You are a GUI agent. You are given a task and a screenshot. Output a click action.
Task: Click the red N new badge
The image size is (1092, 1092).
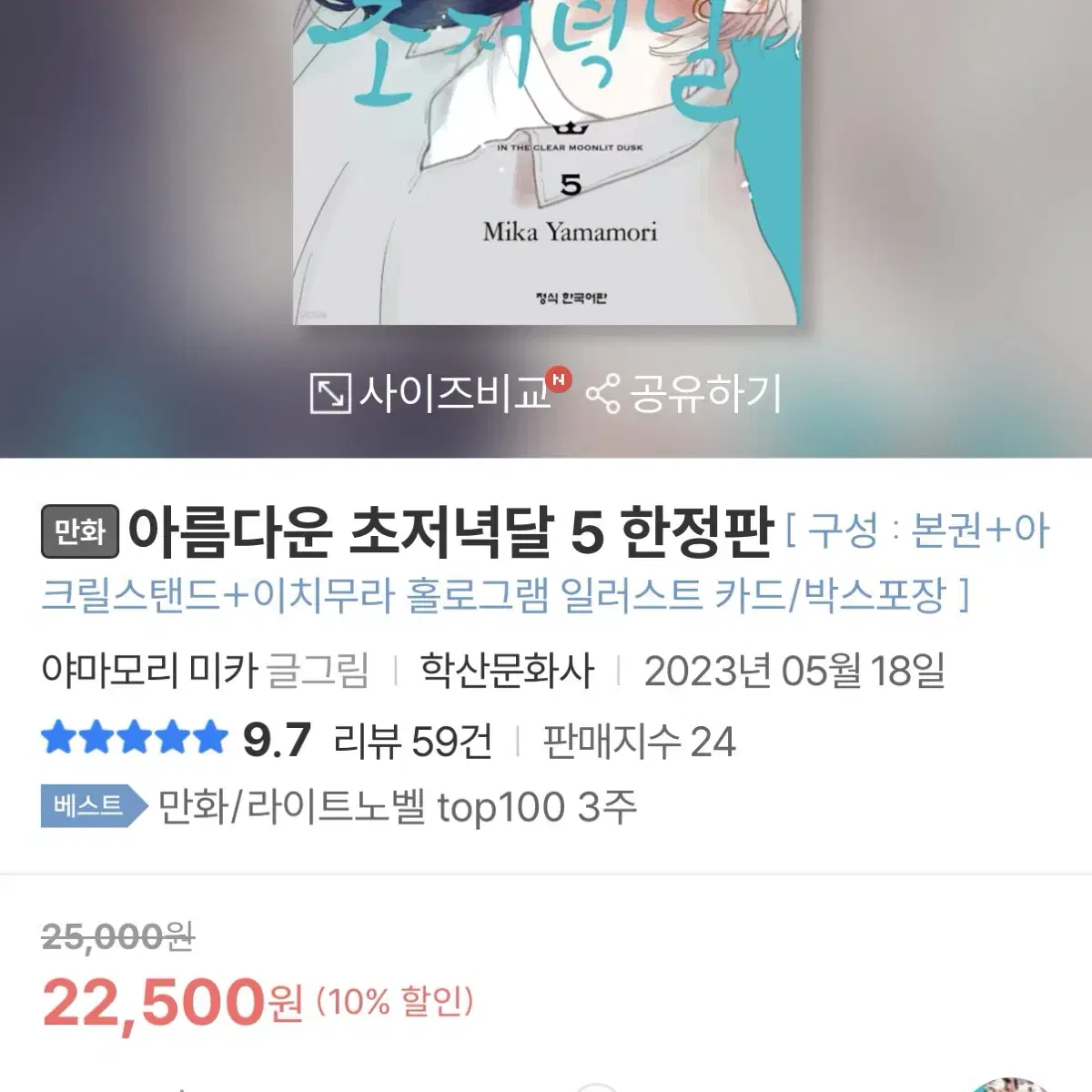pyautogui.click(x=560, y=379)
